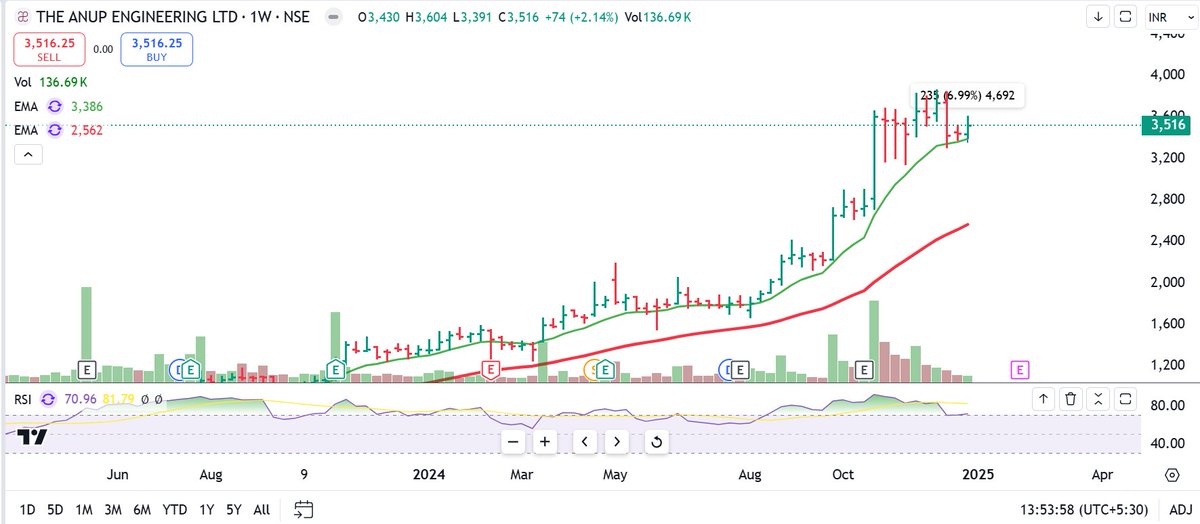Click the EMA 2,562 legend label
This screenshot has width=1200, height=524.
click(x=26, y=130)
